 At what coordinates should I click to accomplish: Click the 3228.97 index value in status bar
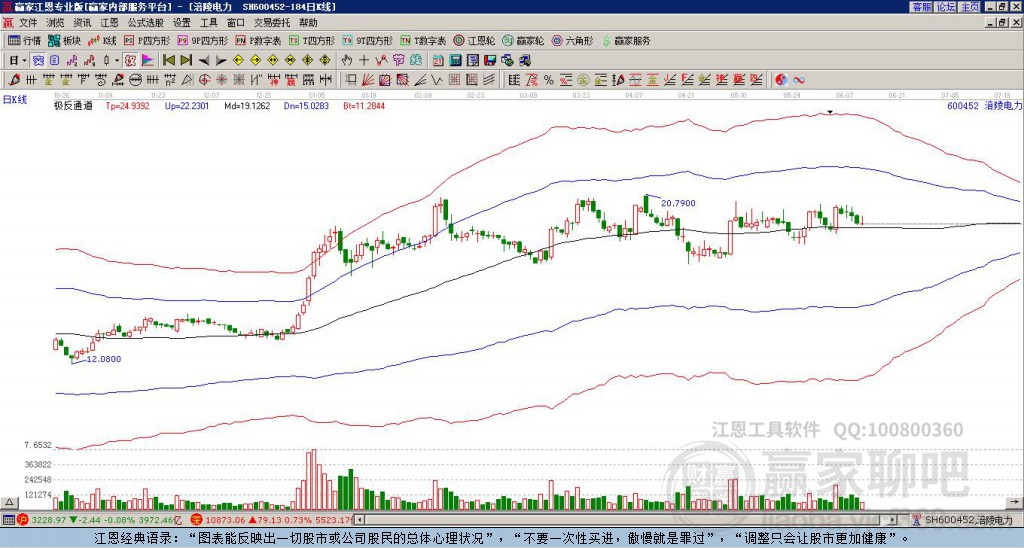(x=49, y=520)
